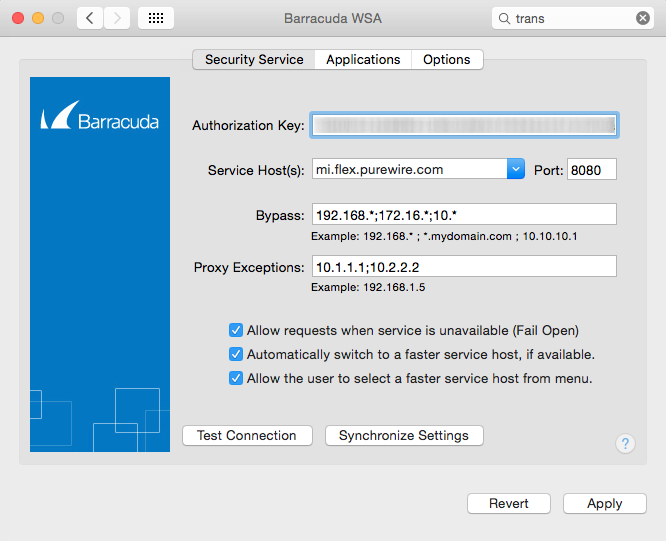Click the magnifier search icon
Viewport: 666px width, 541px height.
pyautogui.click(x=504, y=18)
